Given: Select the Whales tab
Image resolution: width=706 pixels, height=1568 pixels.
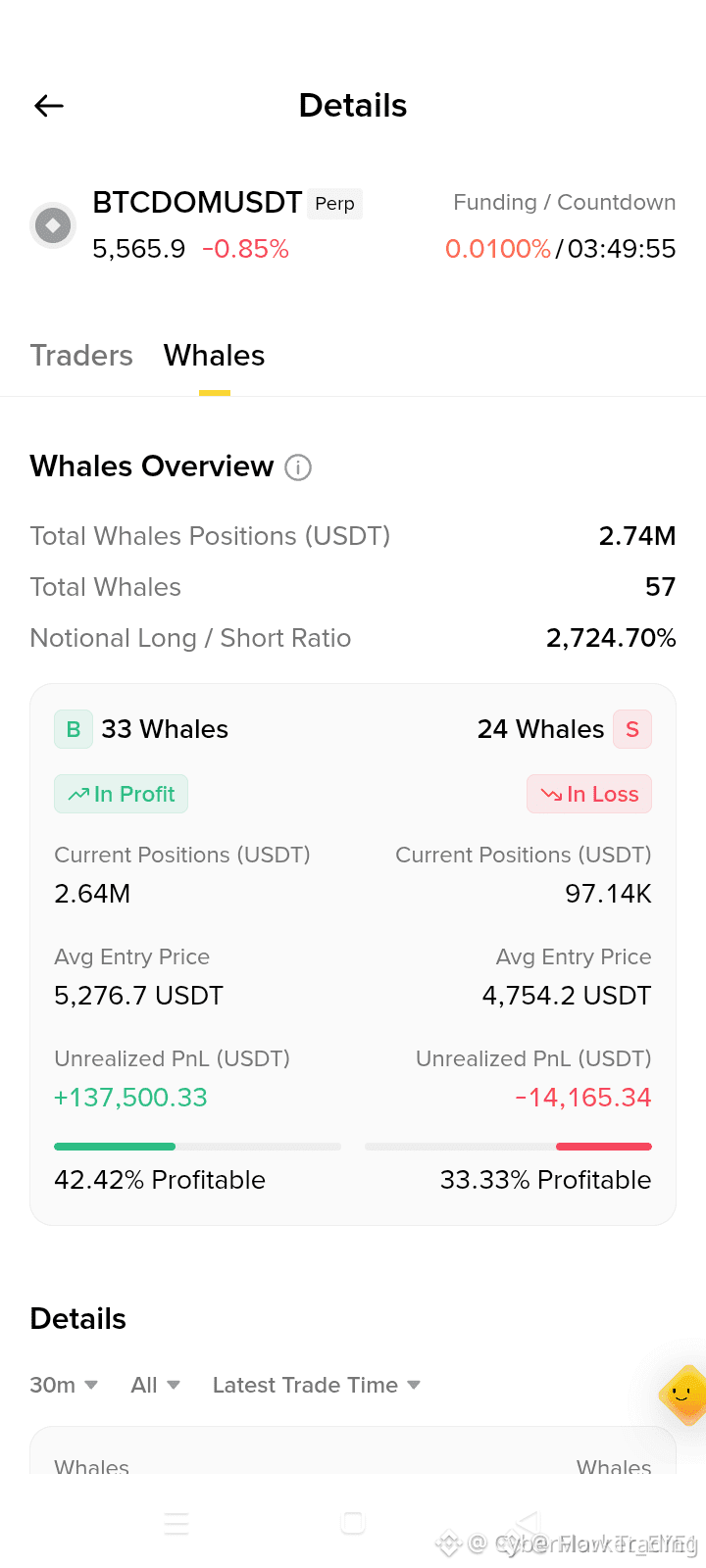Looking at the screenshot, I should 215,356.
